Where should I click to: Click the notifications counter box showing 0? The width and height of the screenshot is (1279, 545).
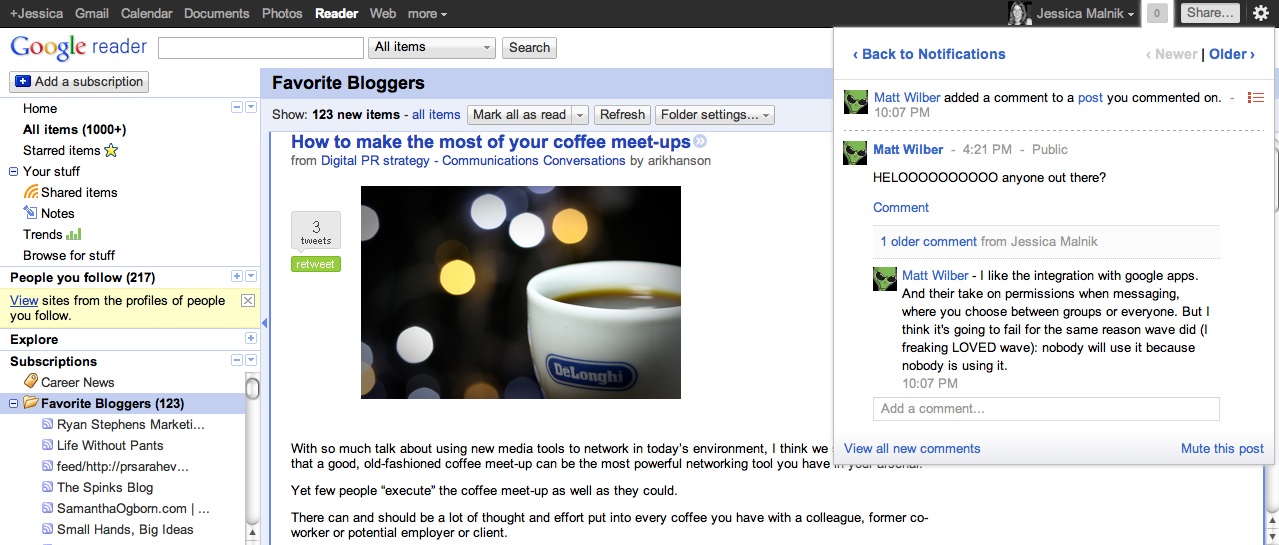1157,13
